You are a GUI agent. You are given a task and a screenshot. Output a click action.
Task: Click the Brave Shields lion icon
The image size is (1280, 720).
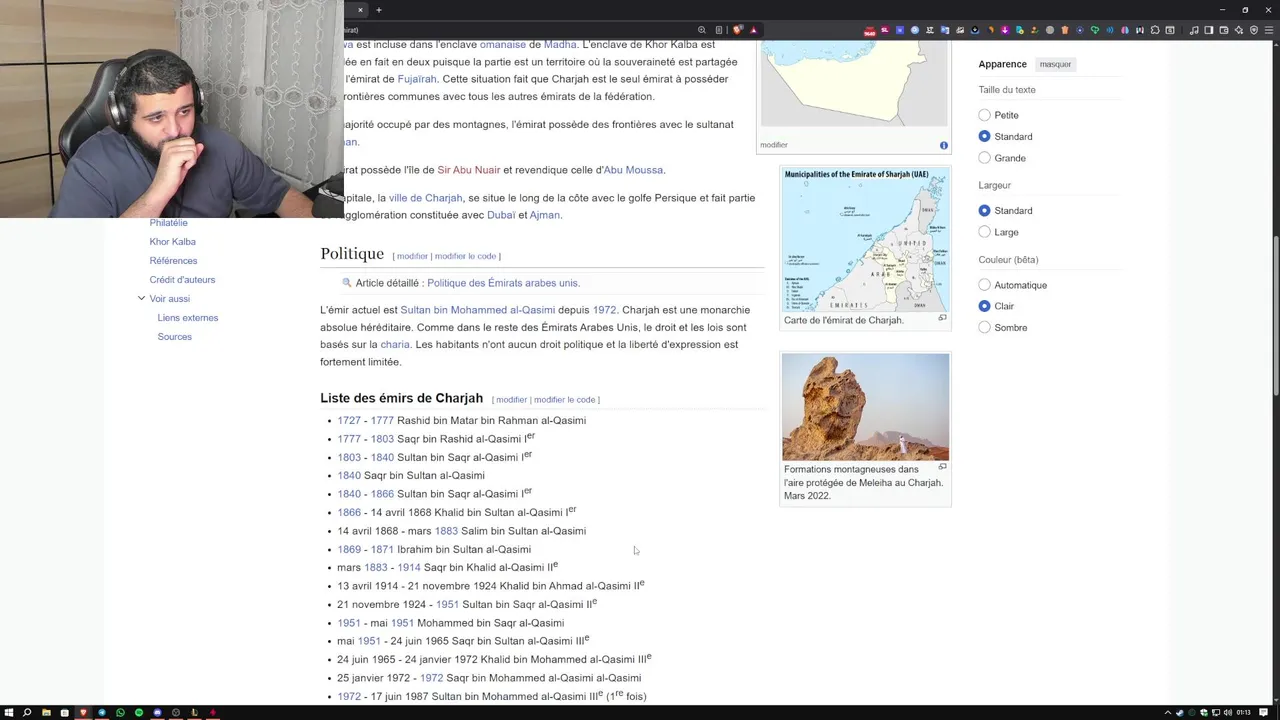coord(737,30)
